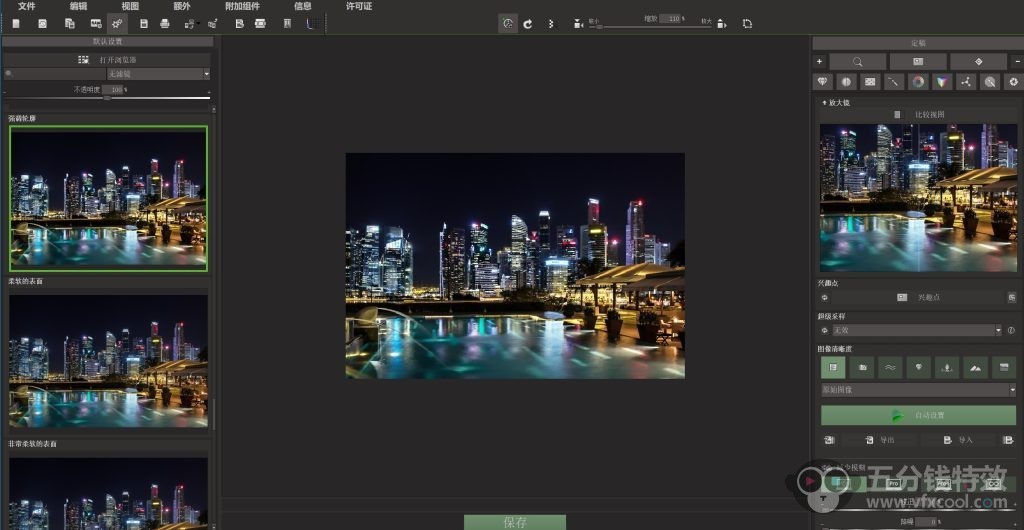
Task: Click the diamond target button
Action: pos(978,61)
